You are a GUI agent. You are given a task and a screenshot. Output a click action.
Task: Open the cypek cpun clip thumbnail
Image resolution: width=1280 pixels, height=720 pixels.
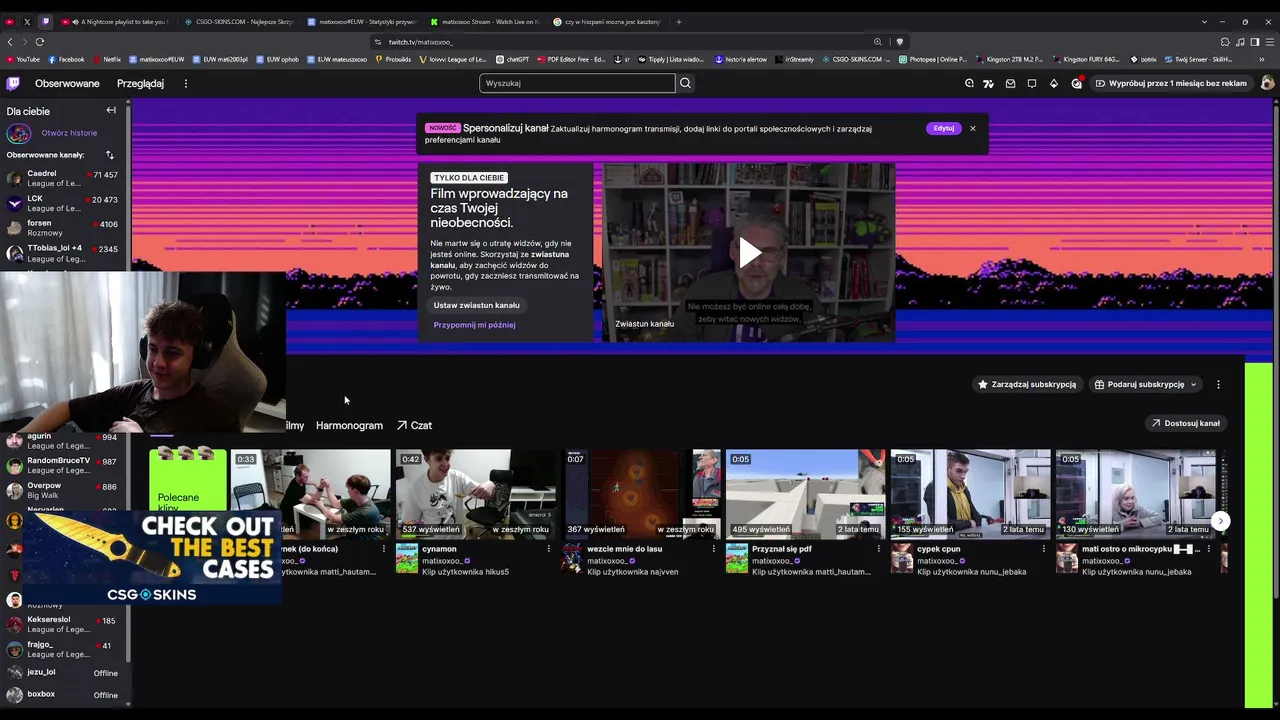click(x=970, y=494)
